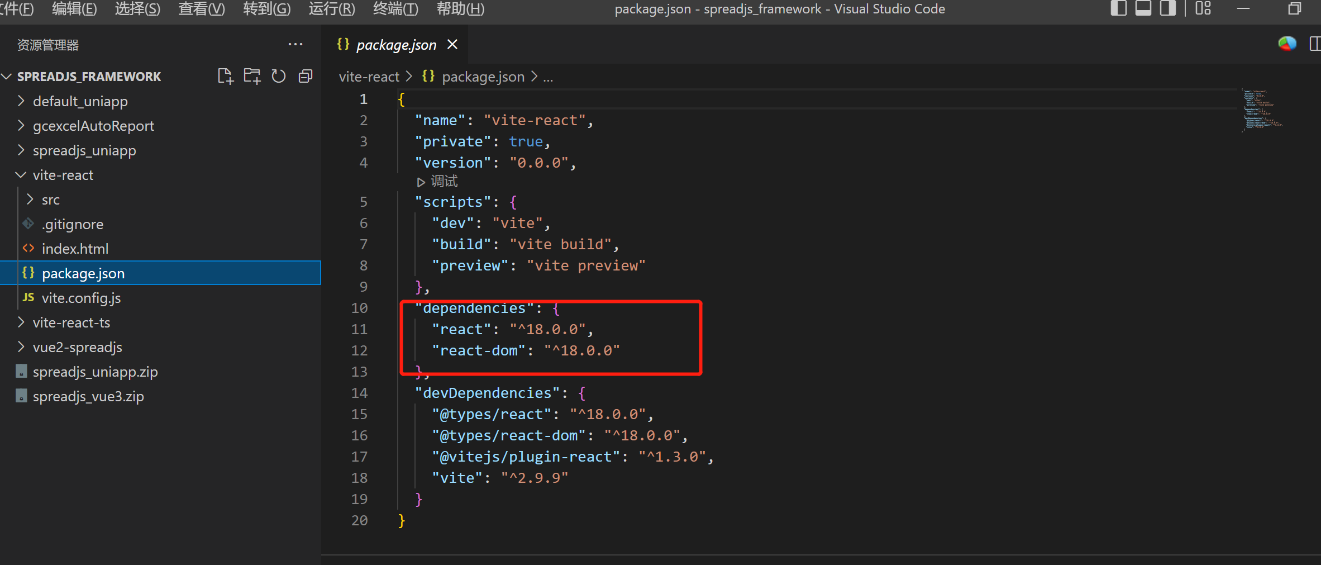Refresh the explorer file tree
Viewport: 1321px width, 565px height.
279,76
